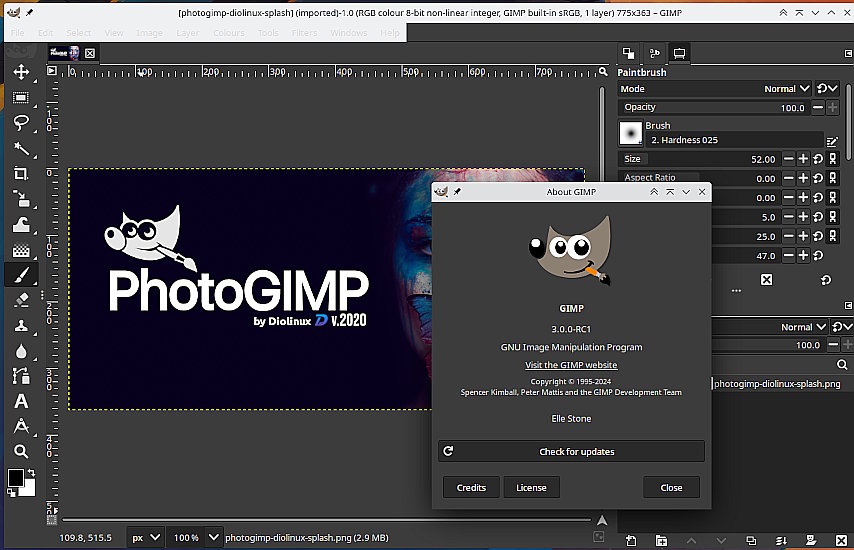Open the Visit the GIMP website link

(x=571, y=365)
